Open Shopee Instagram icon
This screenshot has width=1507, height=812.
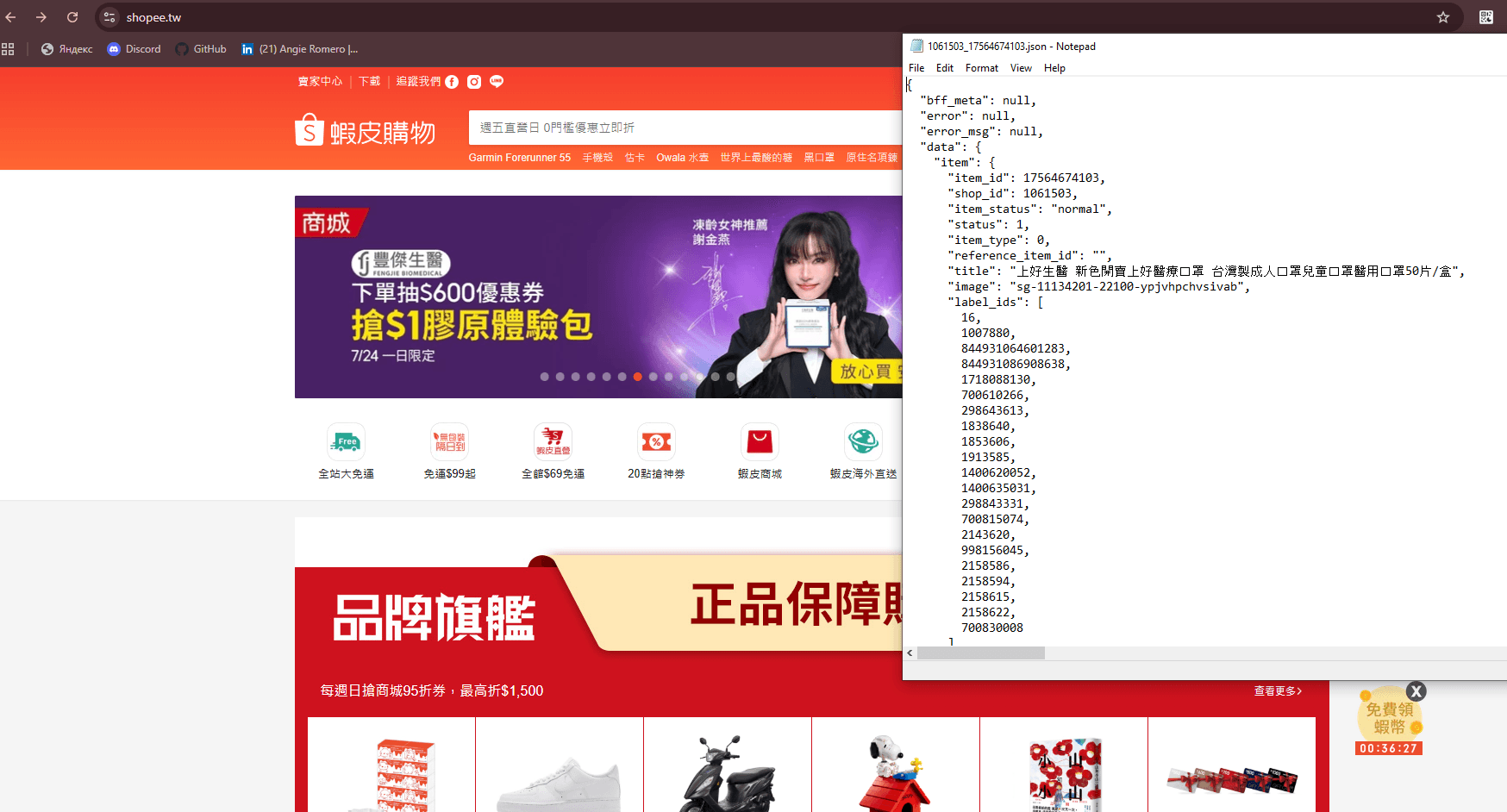tap(474, 82)
